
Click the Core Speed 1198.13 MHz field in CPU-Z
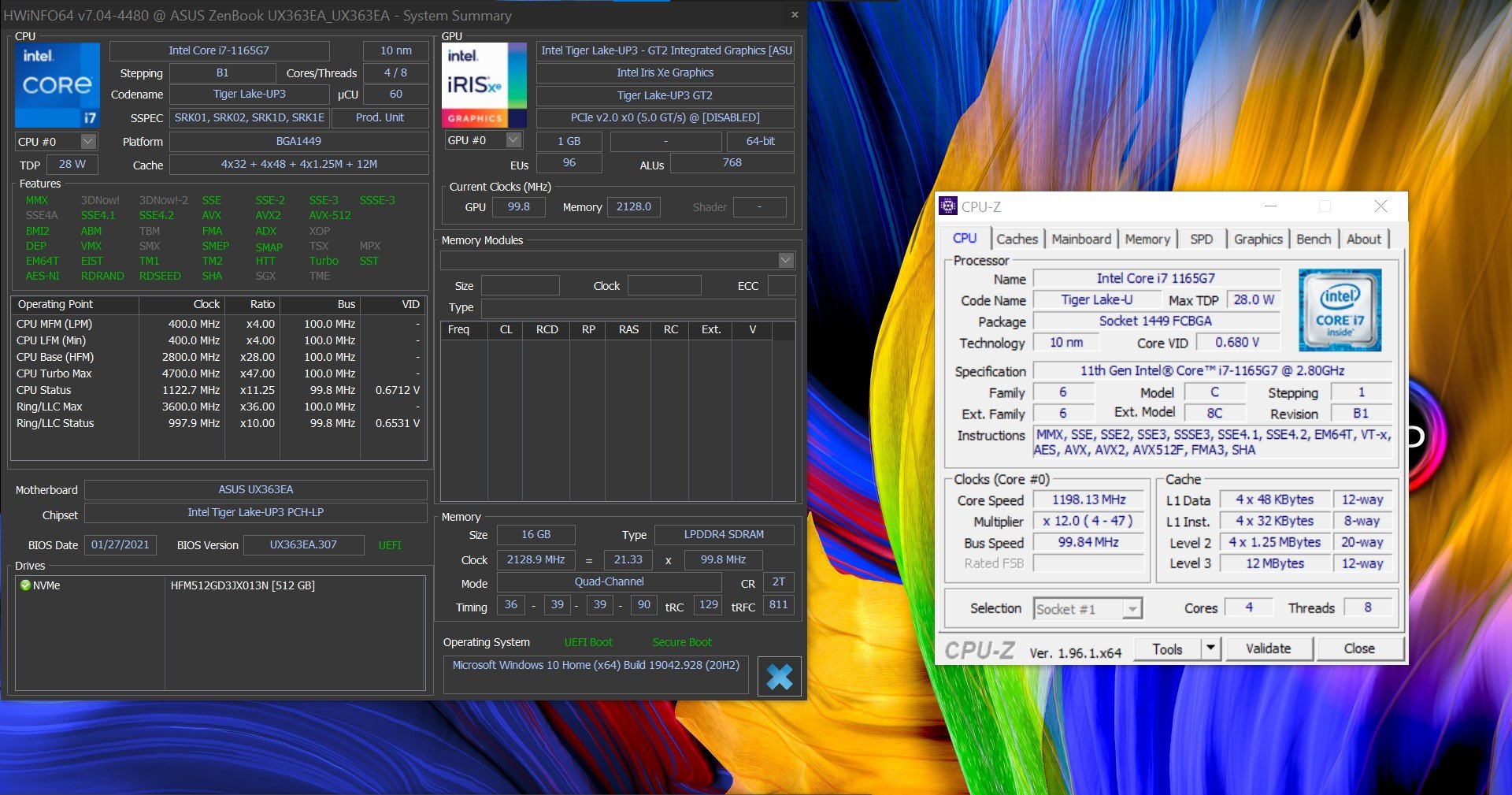1089,500
